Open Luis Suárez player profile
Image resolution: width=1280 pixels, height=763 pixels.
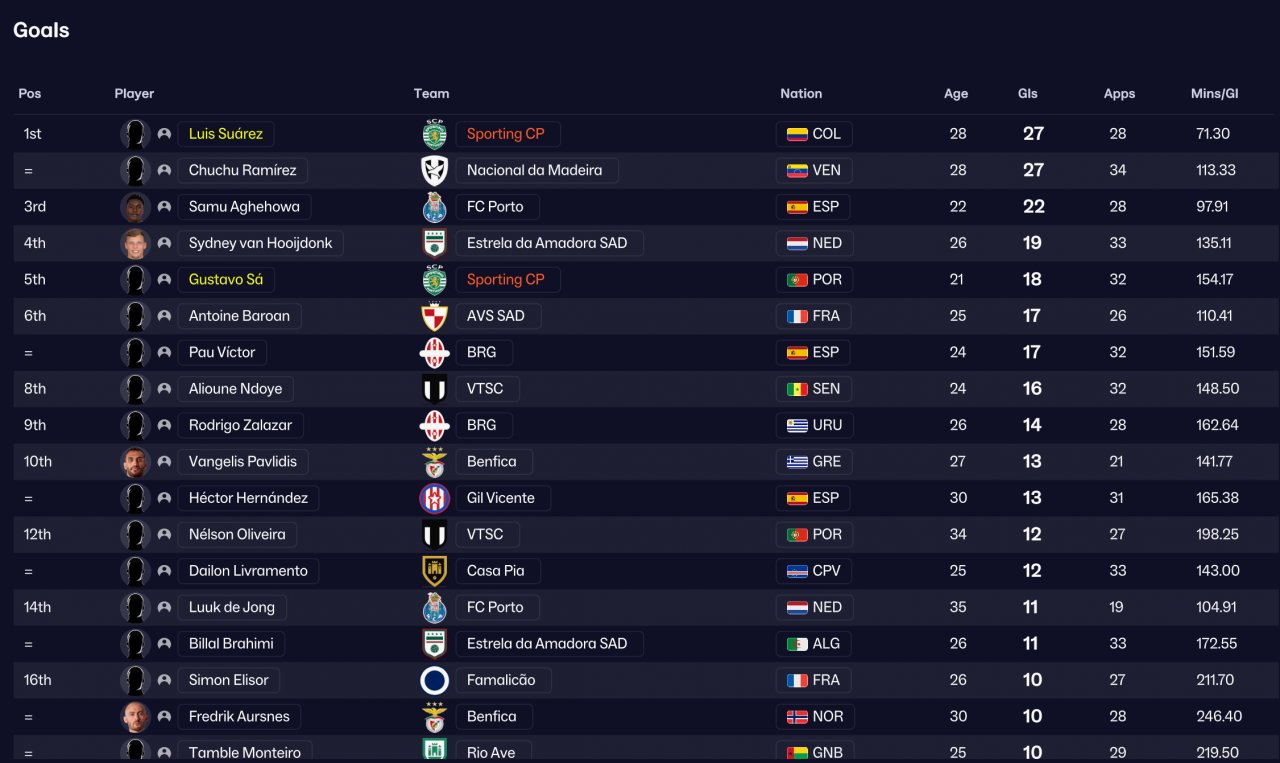pos(226,134)
